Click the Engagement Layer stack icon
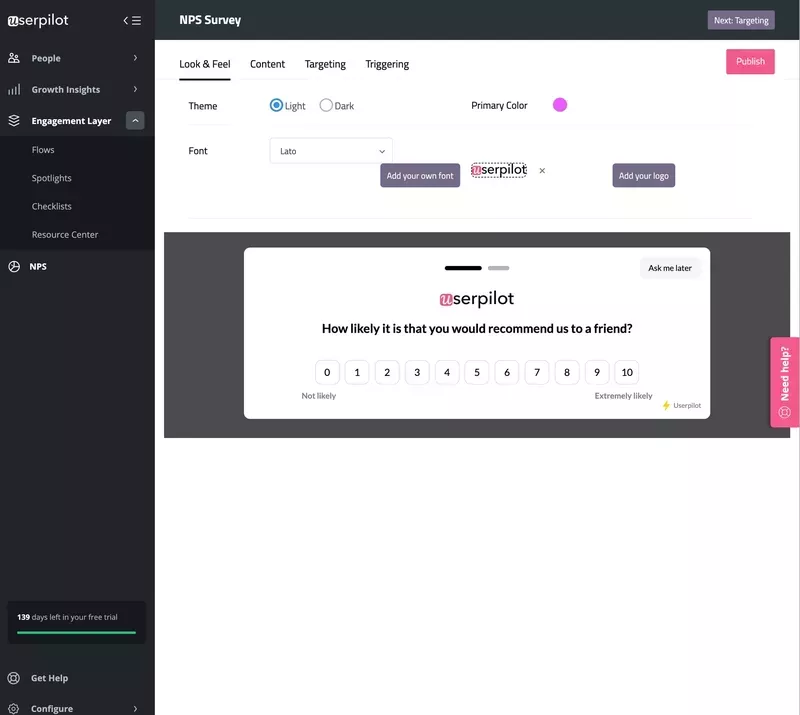 click(14, 121)
